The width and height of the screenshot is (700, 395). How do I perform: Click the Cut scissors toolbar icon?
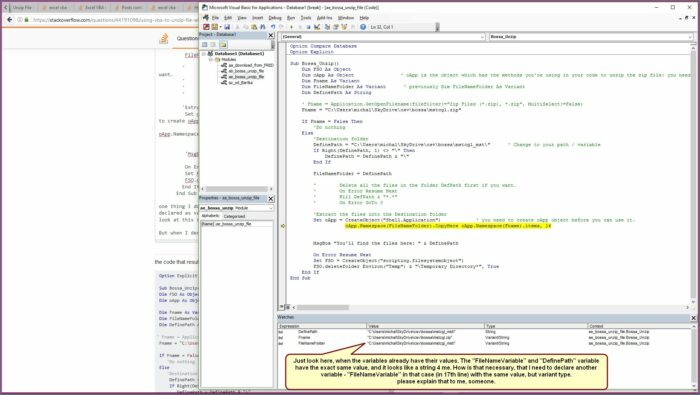tap(237, 27)
